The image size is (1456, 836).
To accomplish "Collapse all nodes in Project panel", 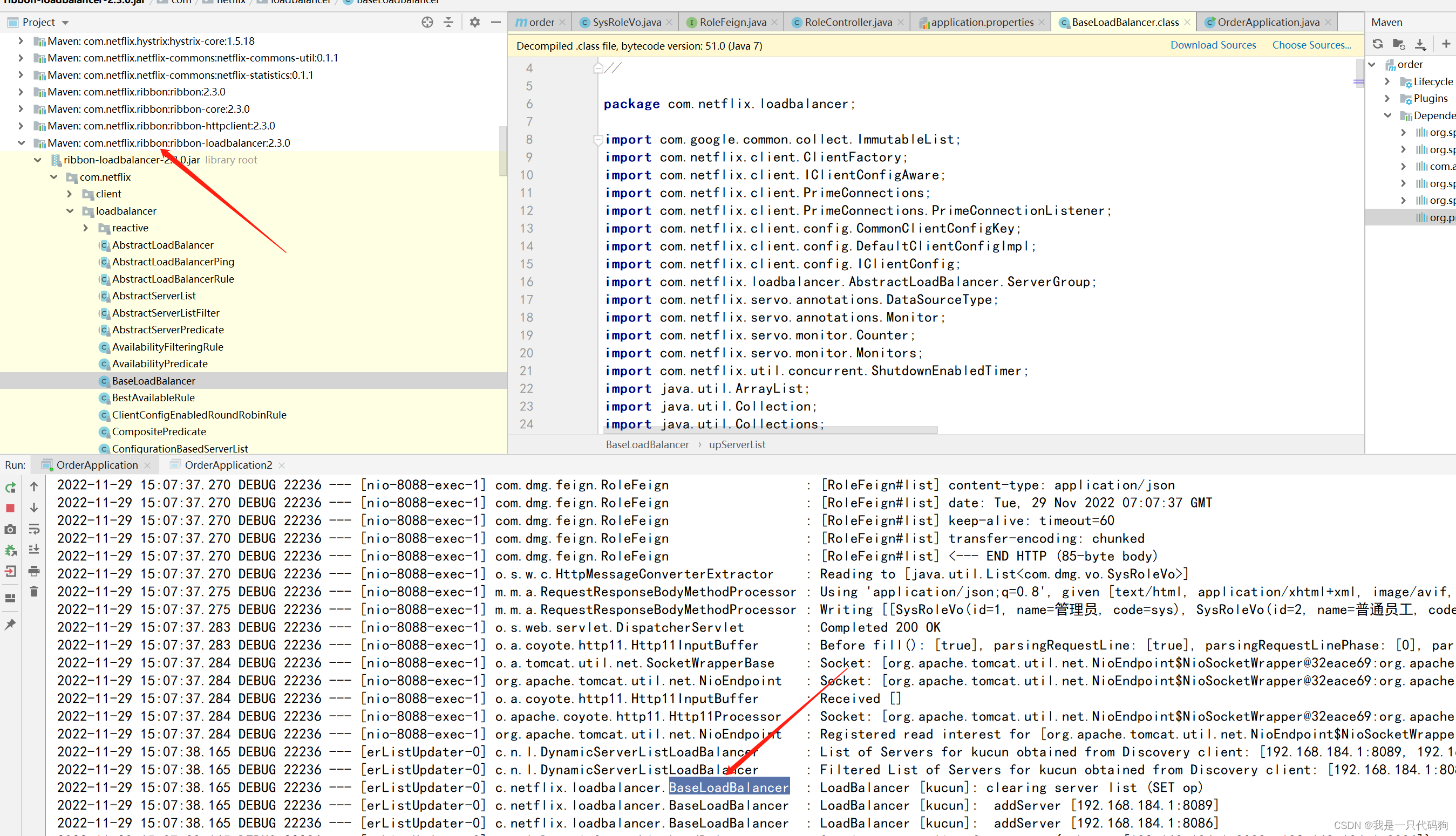I will [x=448, y=22].
